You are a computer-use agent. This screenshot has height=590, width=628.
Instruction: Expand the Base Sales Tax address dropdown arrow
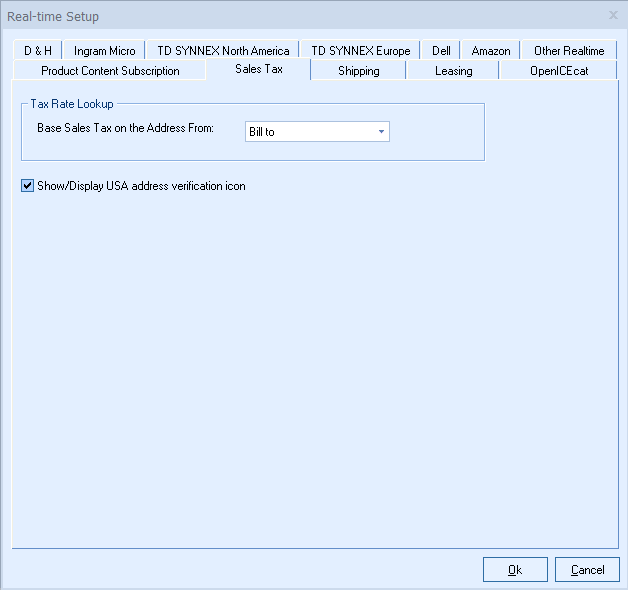pos(381,132)
